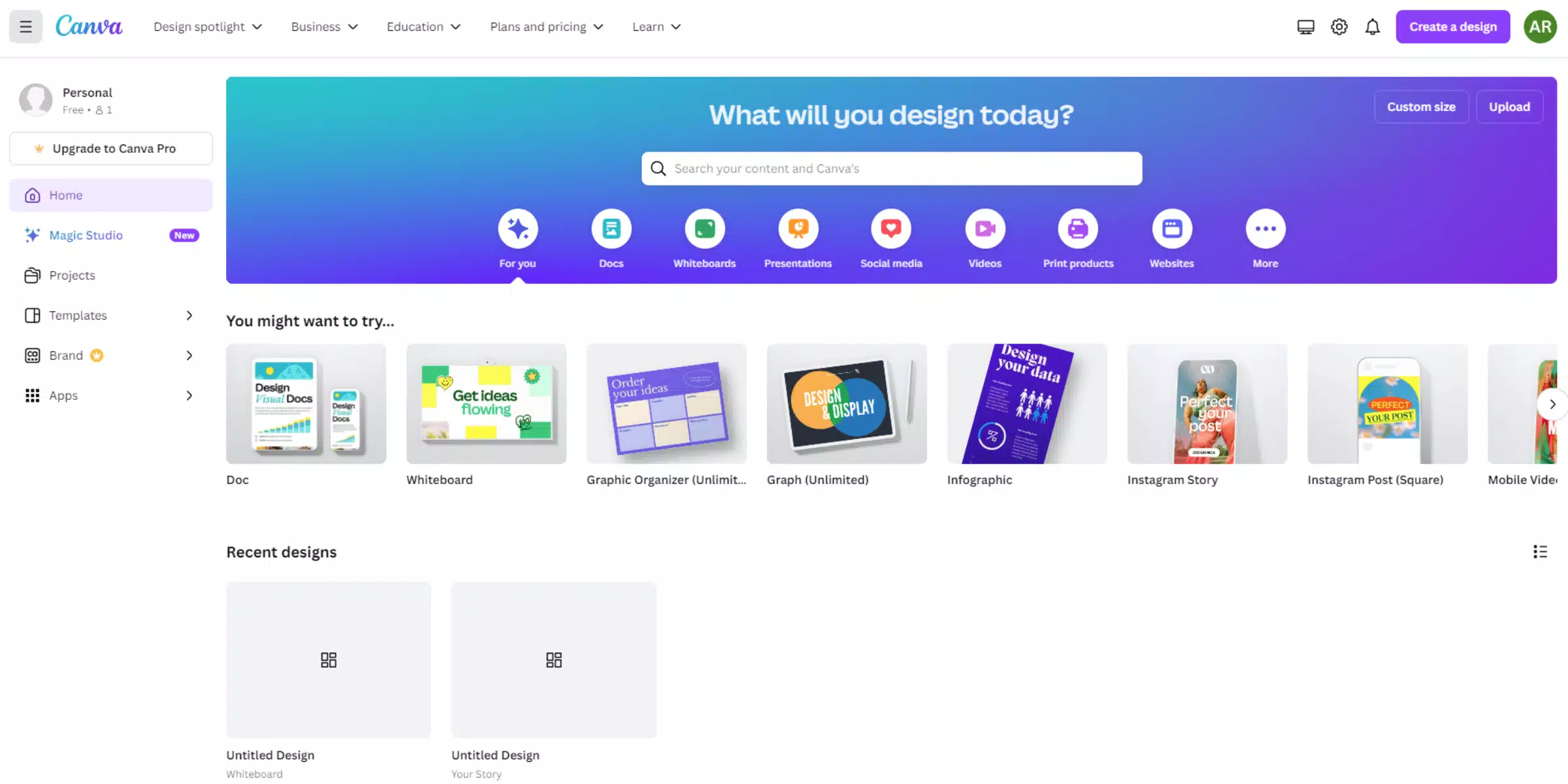Open the Design spotlight dropdown
The width and height of the screenshot is (1568, 784).
(208, 27)
